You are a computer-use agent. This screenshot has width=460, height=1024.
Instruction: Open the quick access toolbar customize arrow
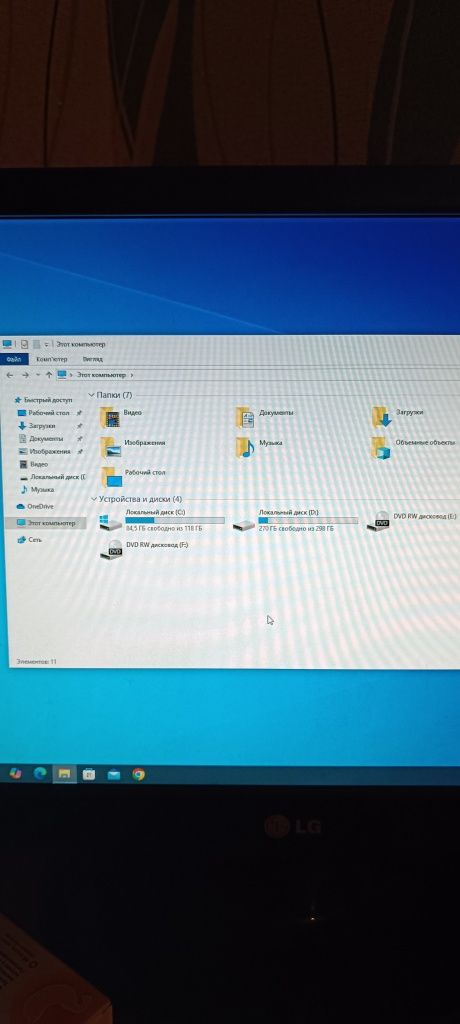[x=47, y=344]
